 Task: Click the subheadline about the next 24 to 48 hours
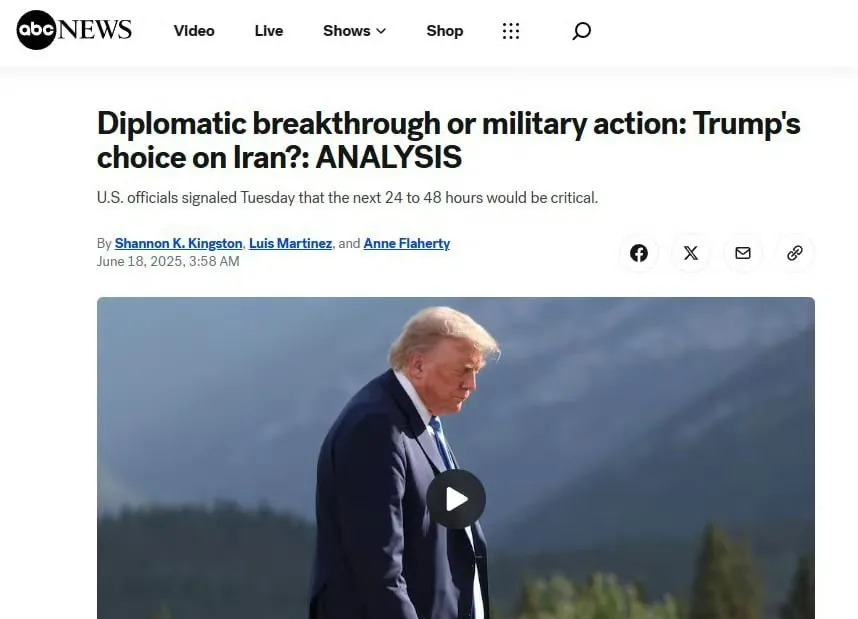pos(347,198)
